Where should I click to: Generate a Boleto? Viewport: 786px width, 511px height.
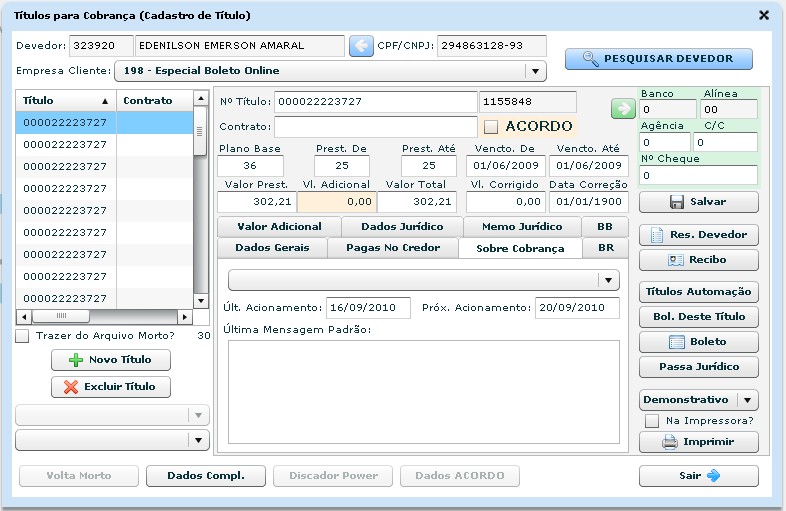click(698, 342)
